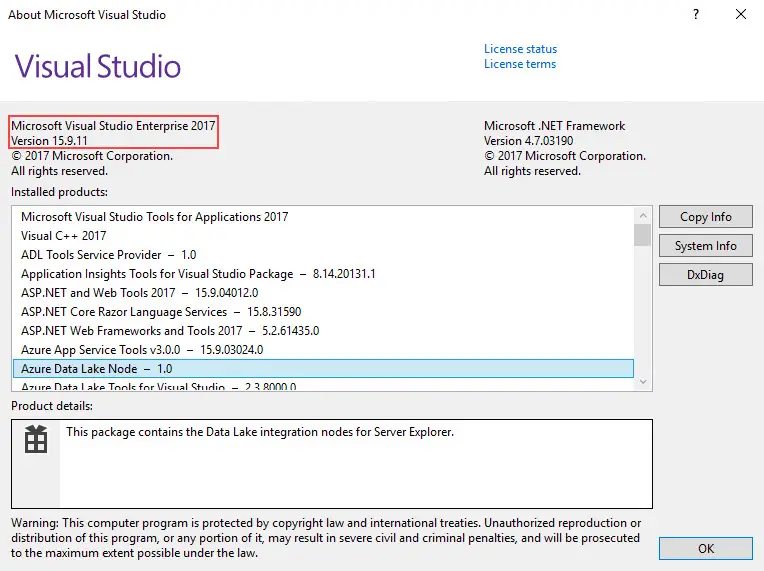Click the installed products scroll down arrow
The width and height of the screenshot is (764, 571).
pyautogui.click(x=643, y=381)
